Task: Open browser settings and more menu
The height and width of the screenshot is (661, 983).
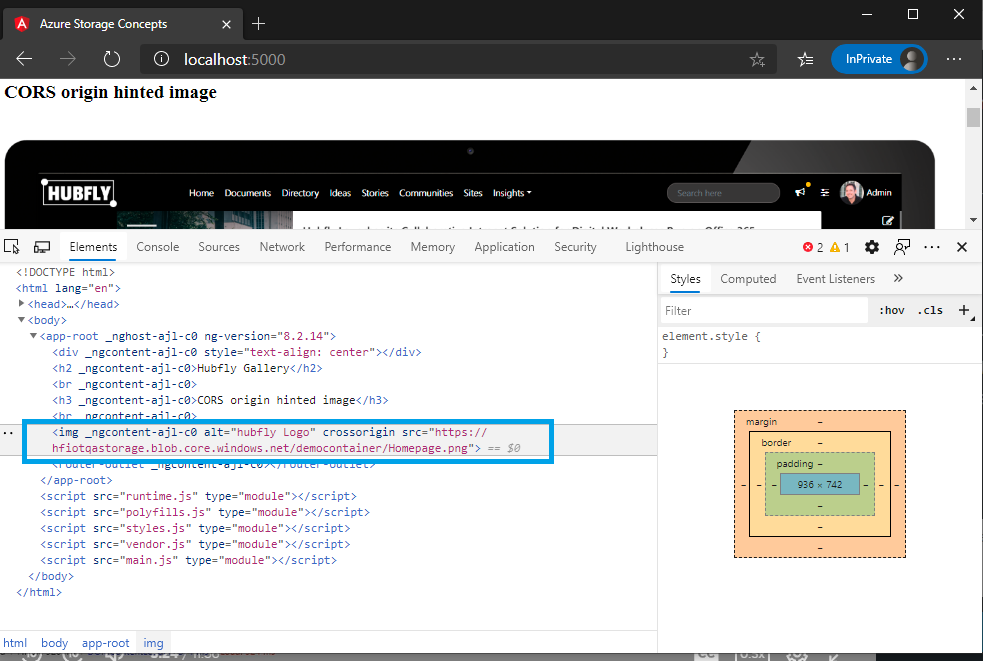Action: pos(954,59)
